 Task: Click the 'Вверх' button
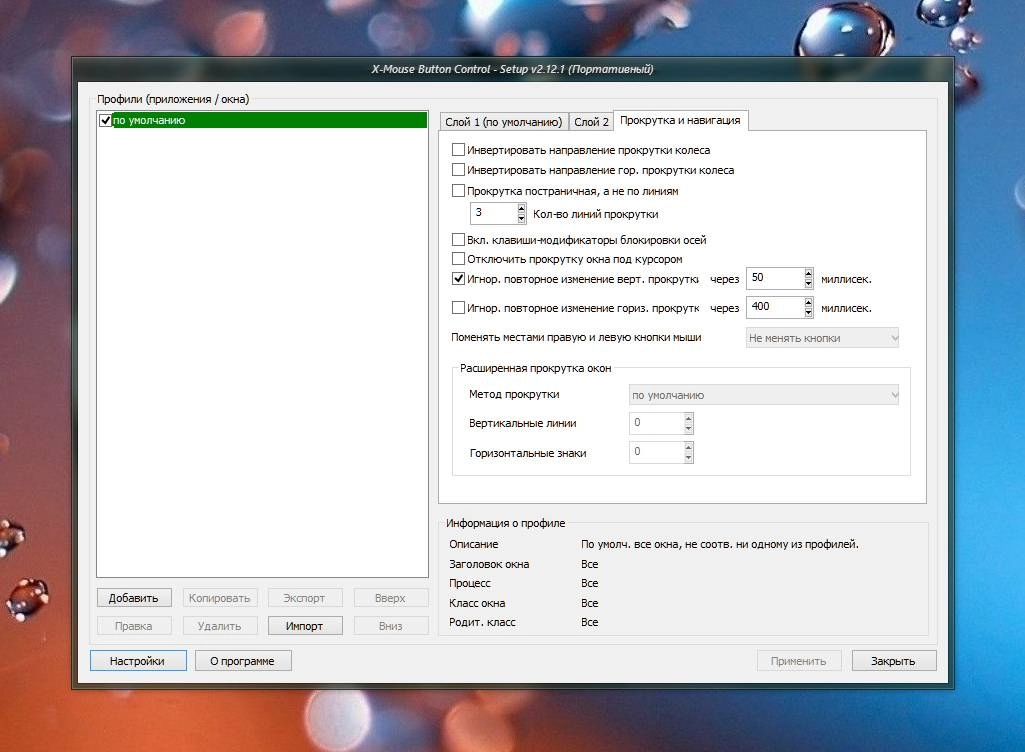[x=390, y=598]
